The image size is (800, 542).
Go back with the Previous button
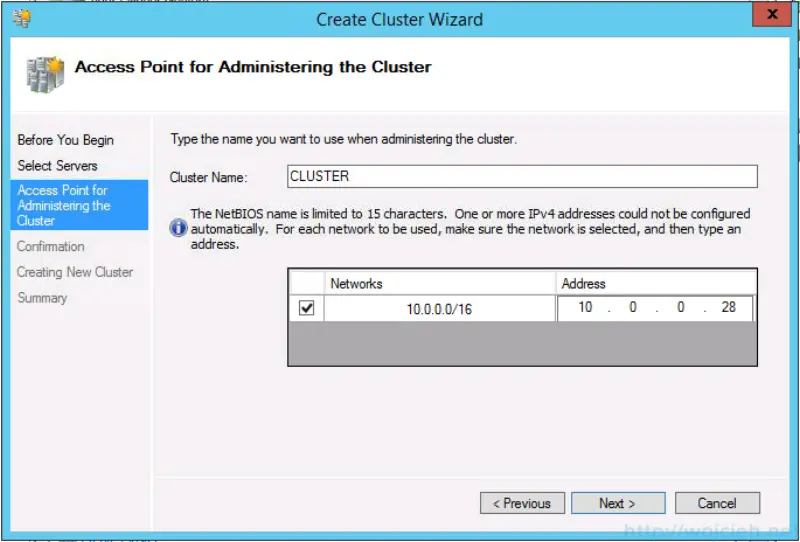click(522, 503)
